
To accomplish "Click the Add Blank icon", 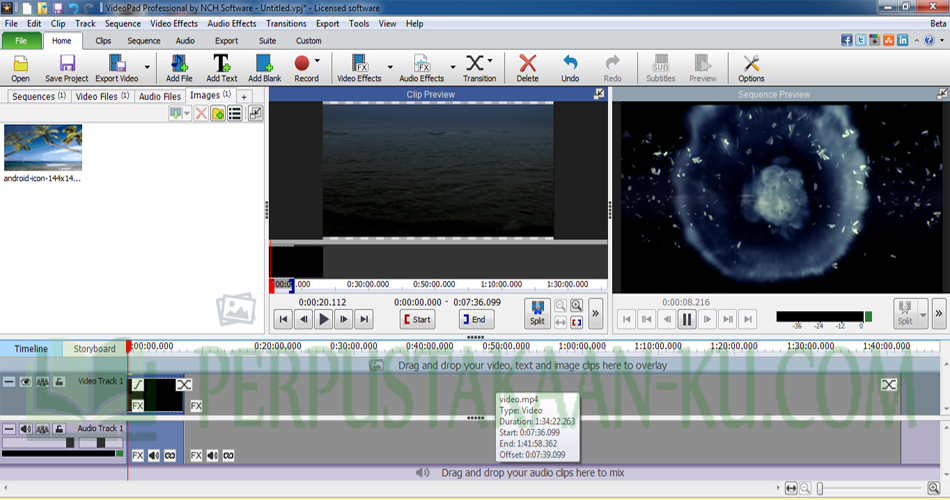I will [x=265, y=68].
